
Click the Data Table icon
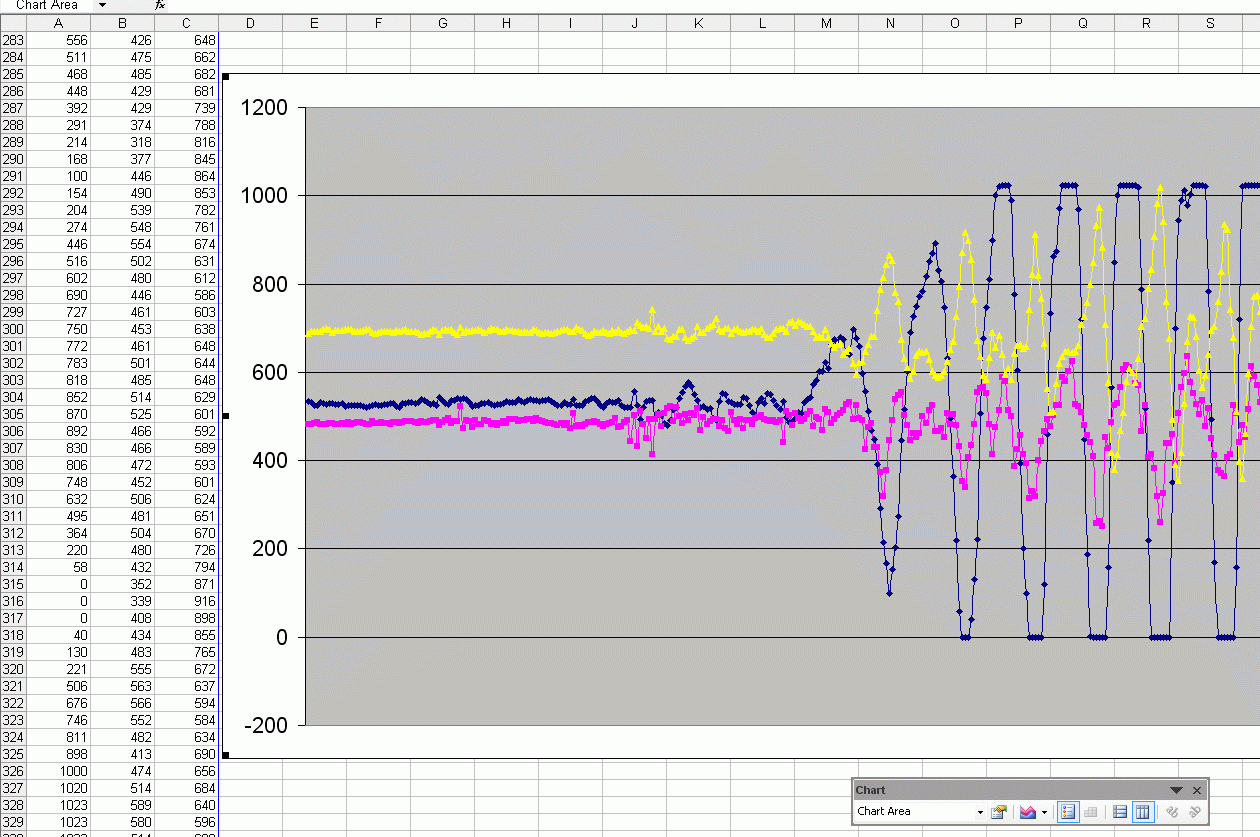[x=1090, y=812]
